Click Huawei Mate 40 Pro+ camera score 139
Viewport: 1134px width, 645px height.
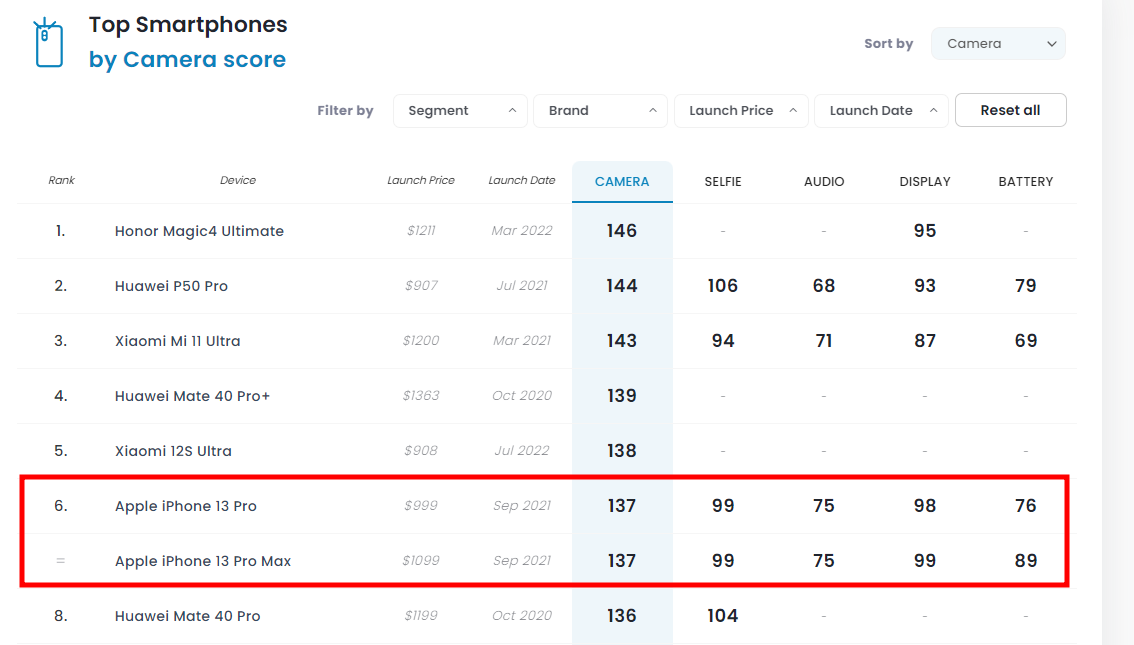[x=622, y=396]
